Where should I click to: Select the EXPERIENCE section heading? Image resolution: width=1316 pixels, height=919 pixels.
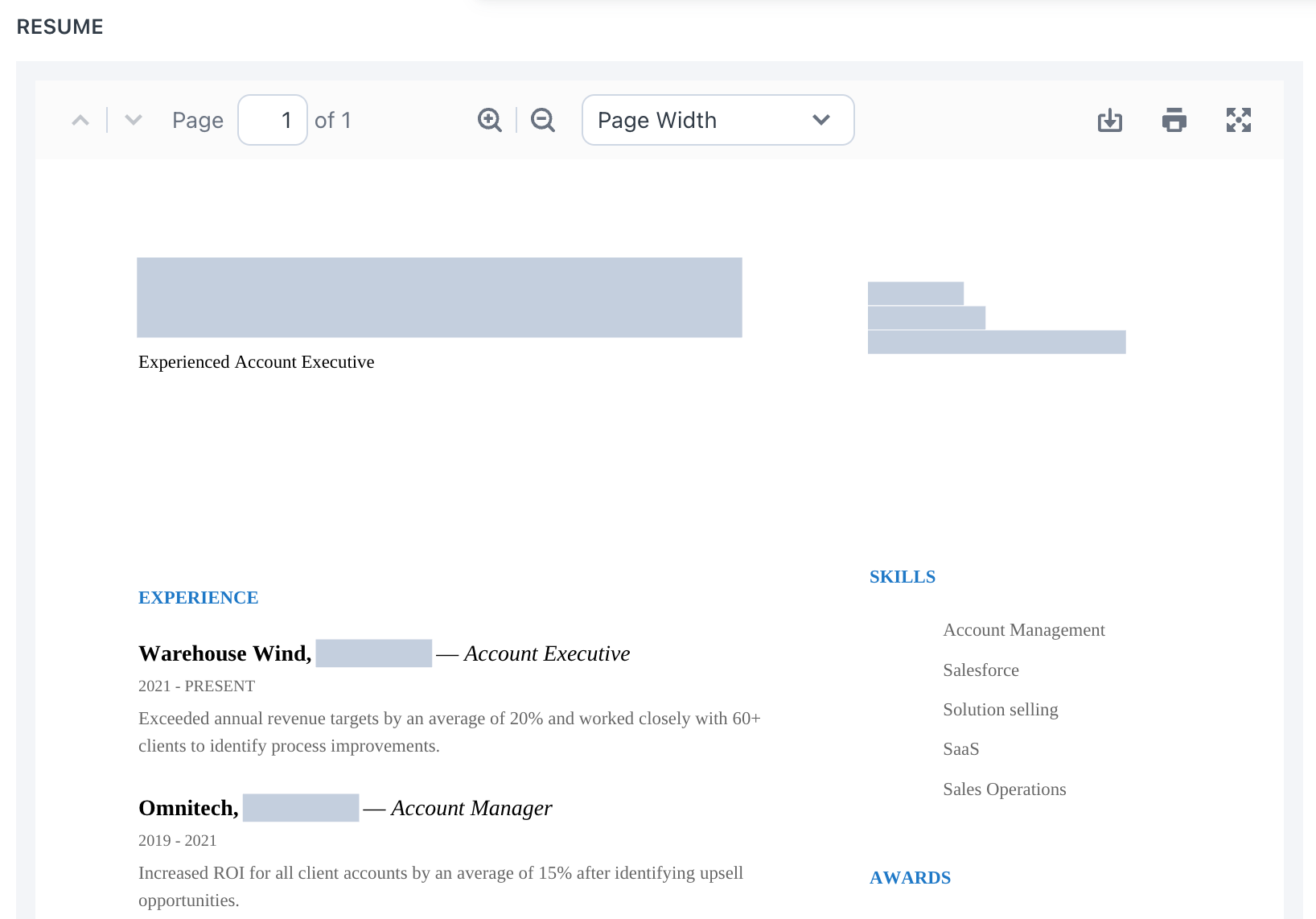coord(198,597)
